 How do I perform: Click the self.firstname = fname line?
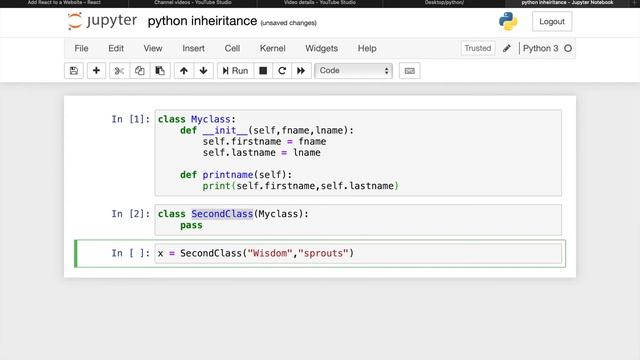264,142
